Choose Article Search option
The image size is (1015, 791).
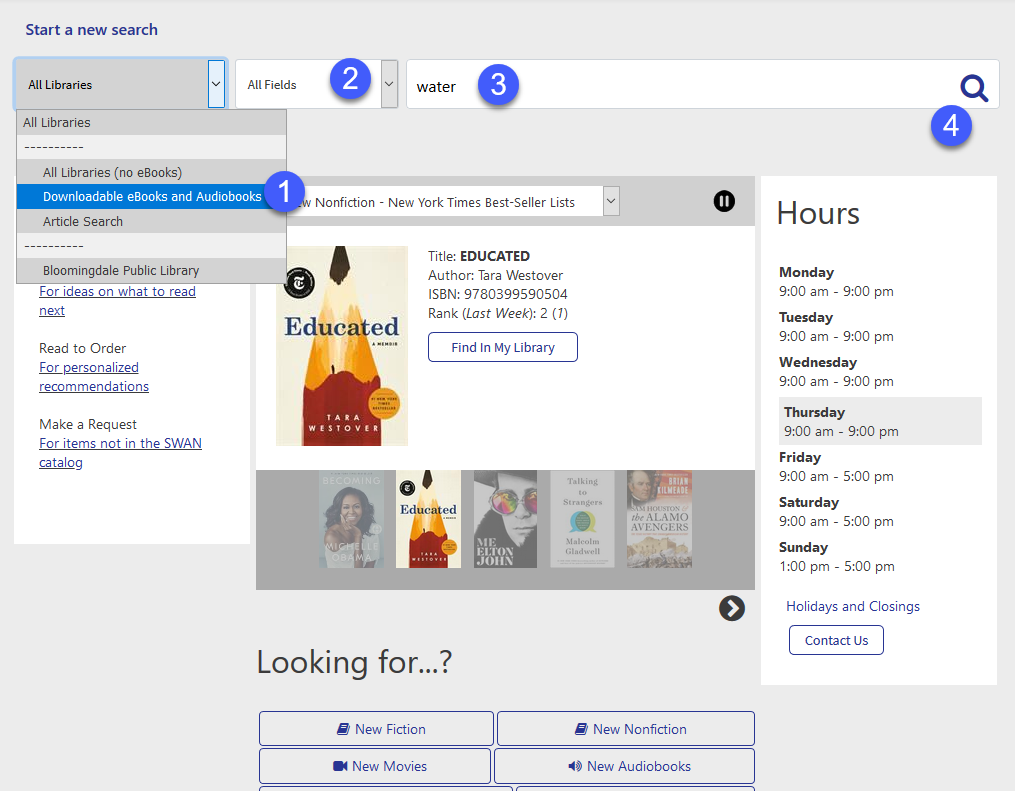click(x=151, y=221)
